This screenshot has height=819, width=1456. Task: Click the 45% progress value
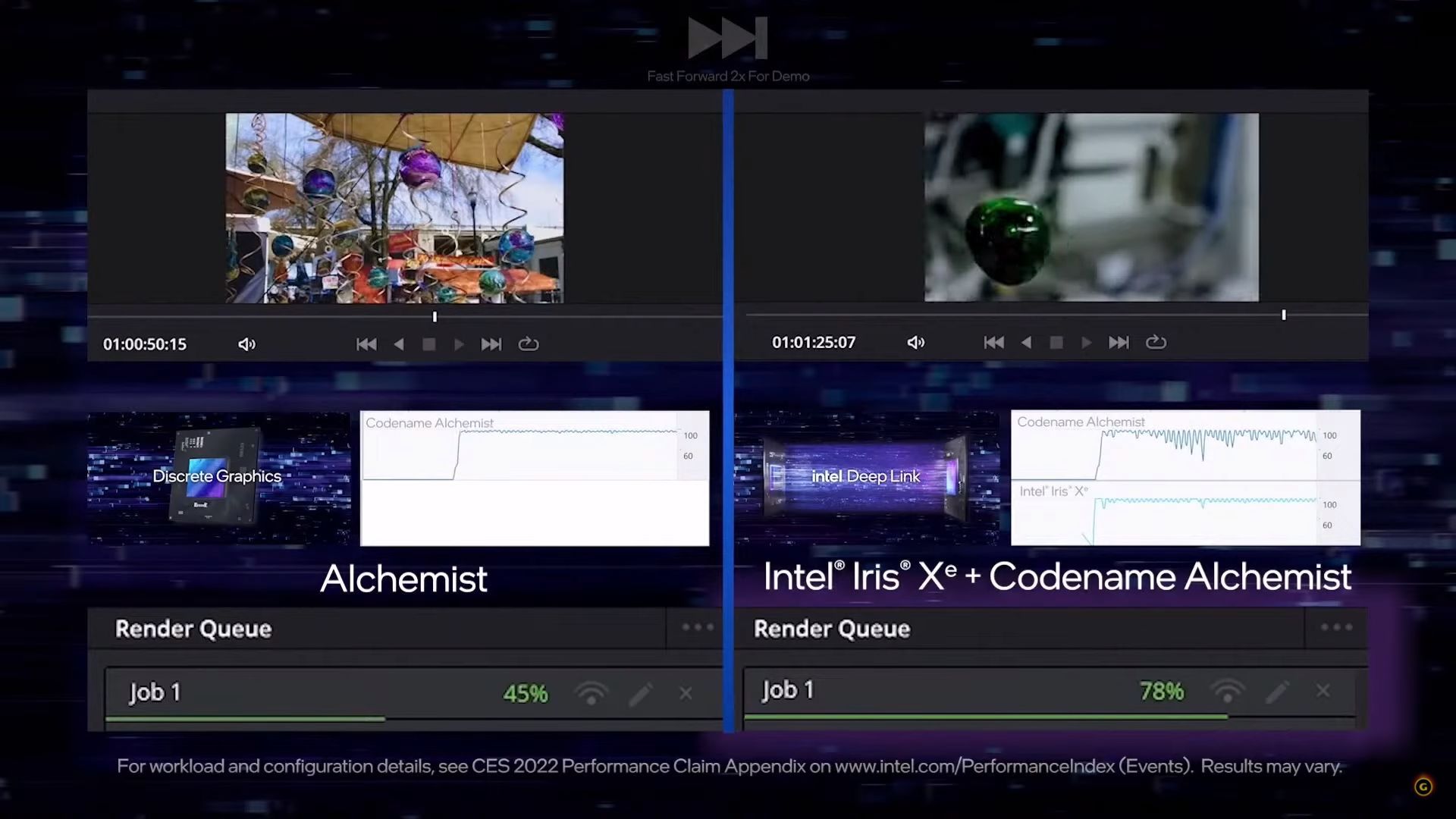click(525, 693)
